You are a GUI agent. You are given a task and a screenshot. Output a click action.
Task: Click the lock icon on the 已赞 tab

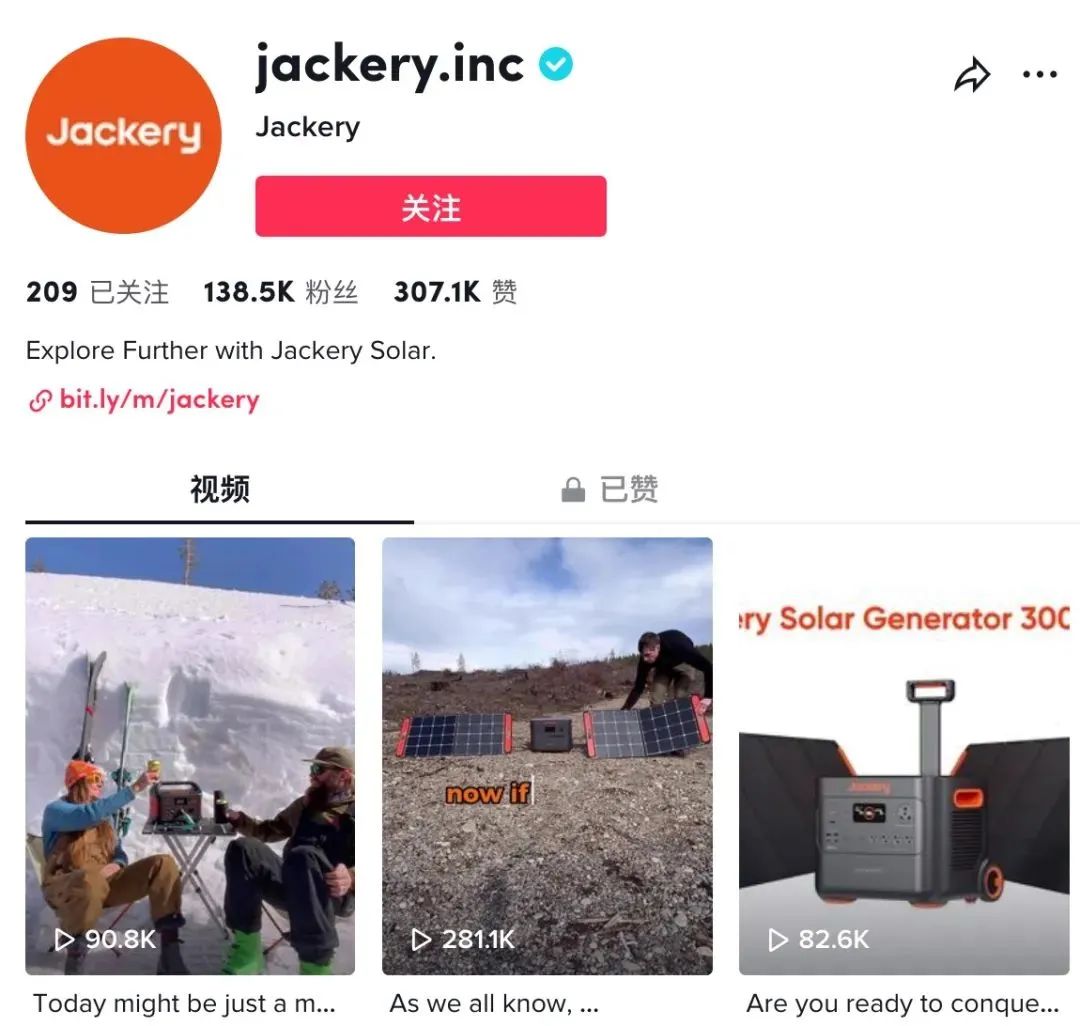coord(572,490)
